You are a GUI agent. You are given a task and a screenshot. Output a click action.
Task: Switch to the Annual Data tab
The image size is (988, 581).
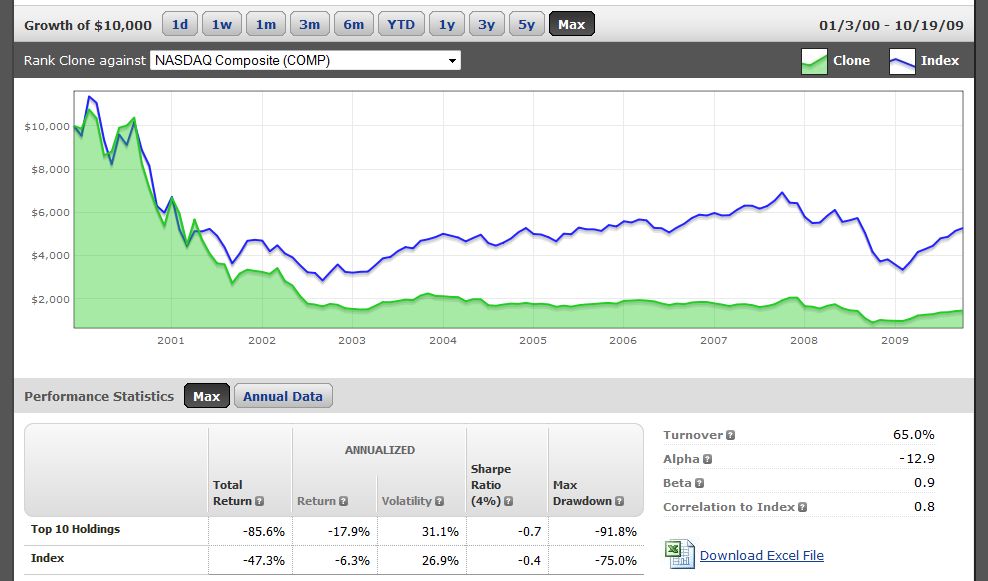tap(283, 396)
